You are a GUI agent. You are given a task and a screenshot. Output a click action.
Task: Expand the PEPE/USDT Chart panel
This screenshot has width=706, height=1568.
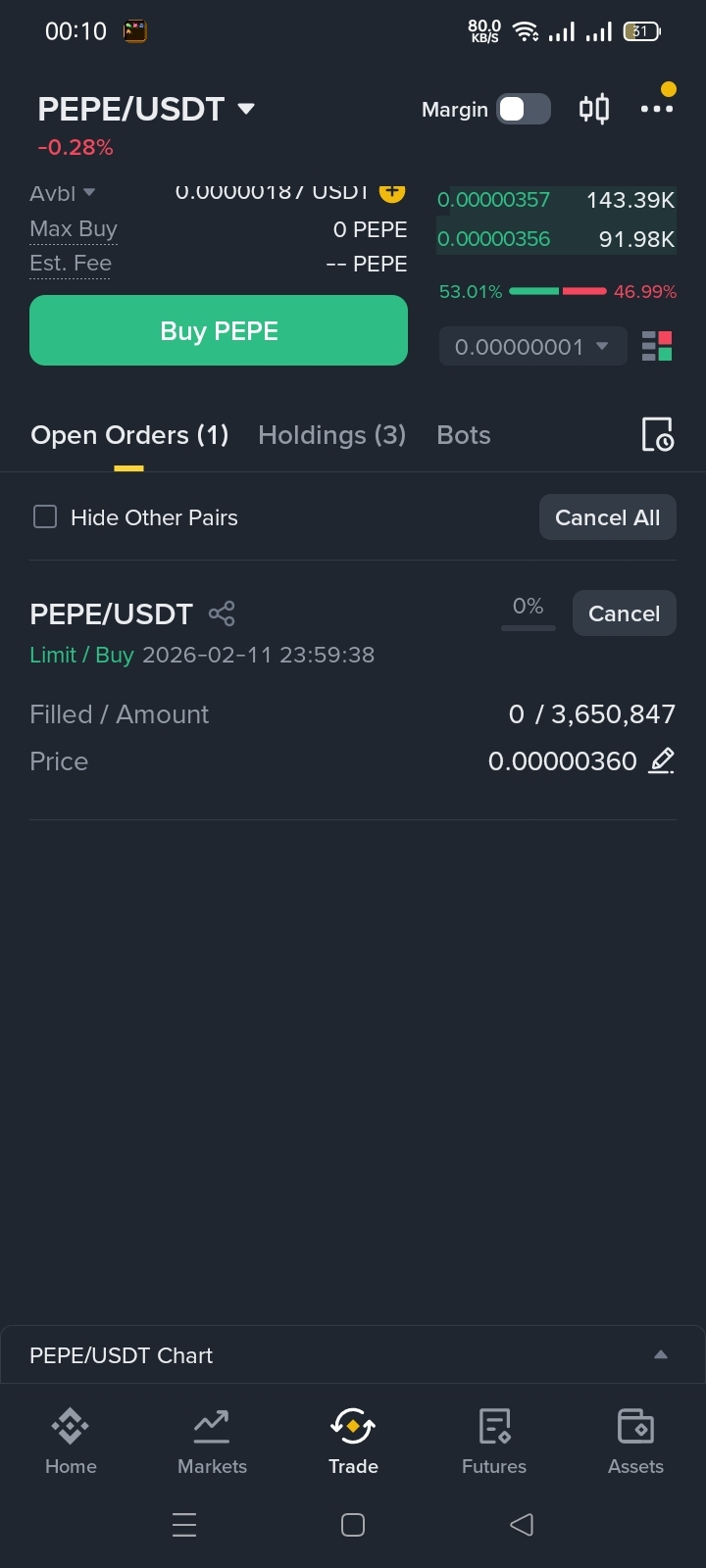(x=660, y=1354)
